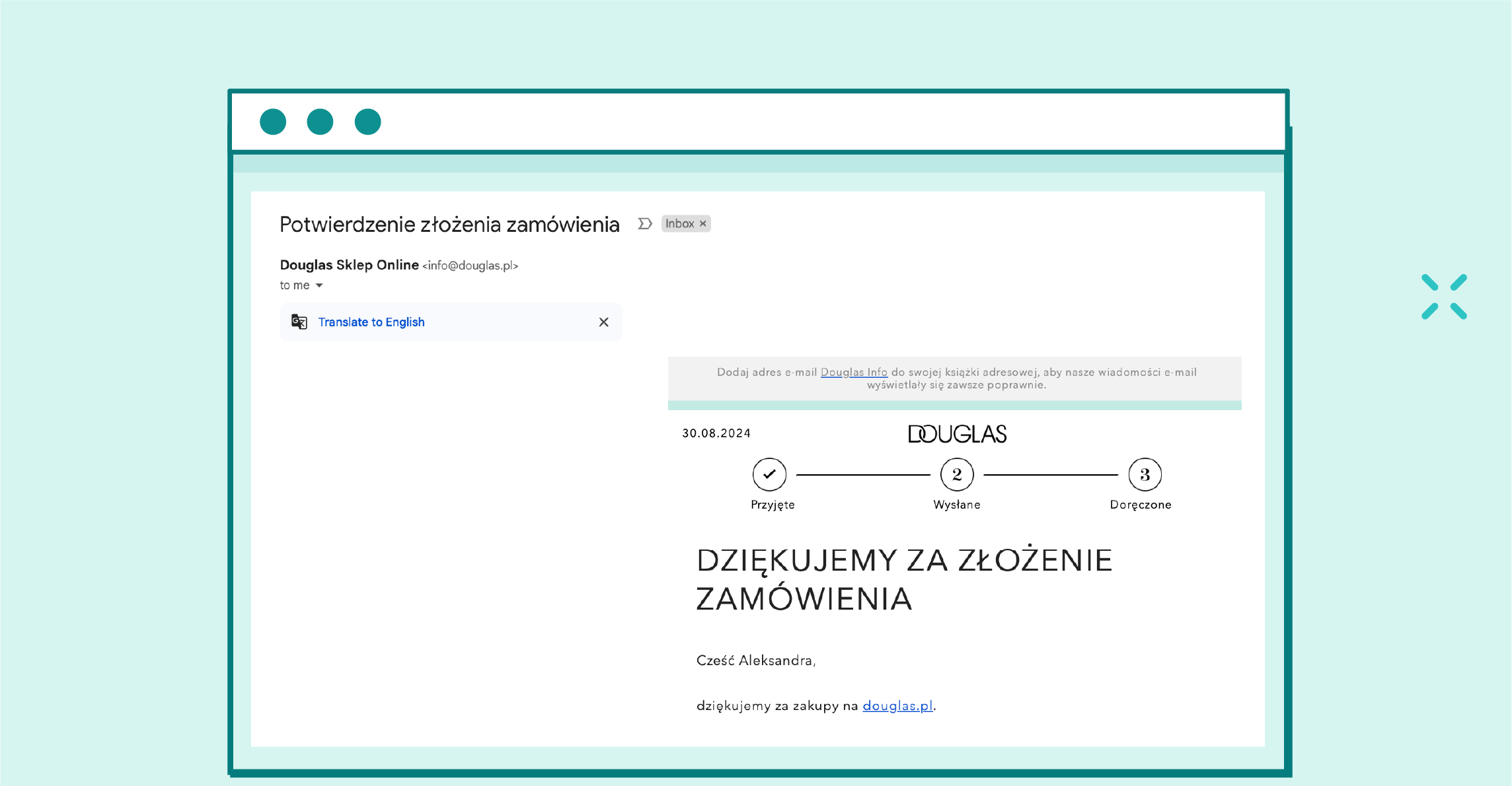
Task: Click the greeting 'Cześć Aleksandra,'
Action: tap(756, 661)
